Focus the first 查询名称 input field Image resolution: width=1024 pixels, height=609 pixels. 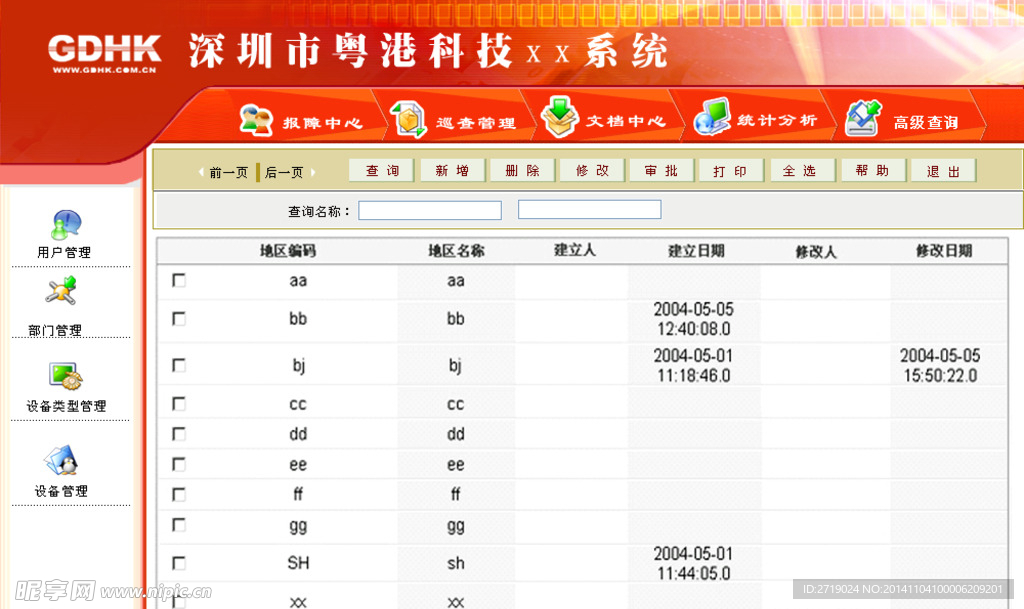pyautogui.click(x=430, y=211)
